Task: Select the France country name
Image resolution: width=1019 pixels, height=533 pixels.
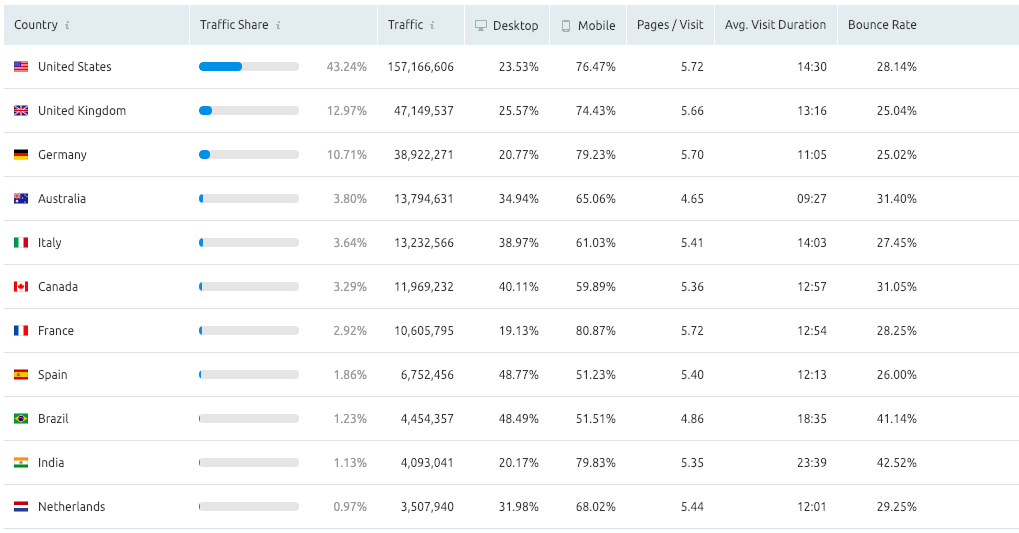Action: tap(56, 330)
